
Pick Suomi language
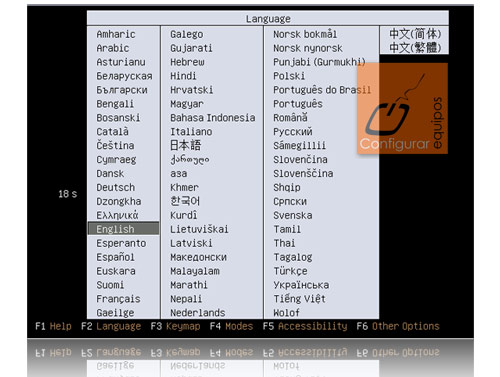pos(110,285)
